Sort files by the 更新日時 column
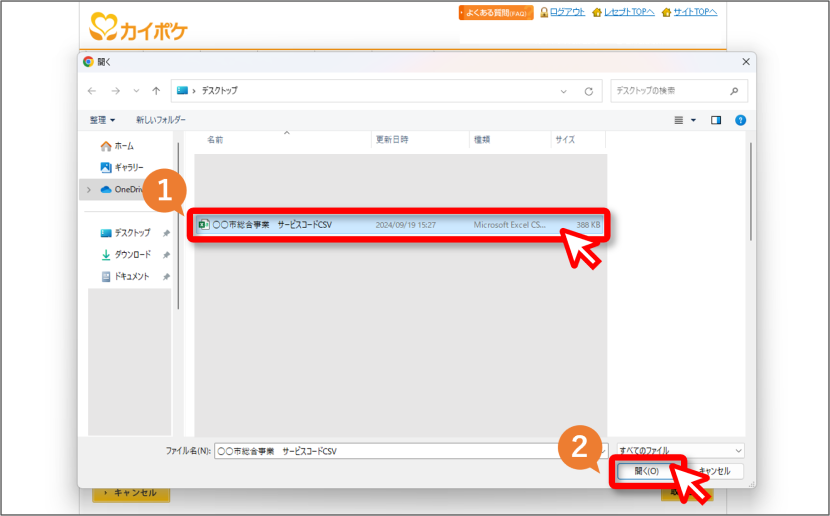This screenshot has height=516, width=830. click(392, 140)
